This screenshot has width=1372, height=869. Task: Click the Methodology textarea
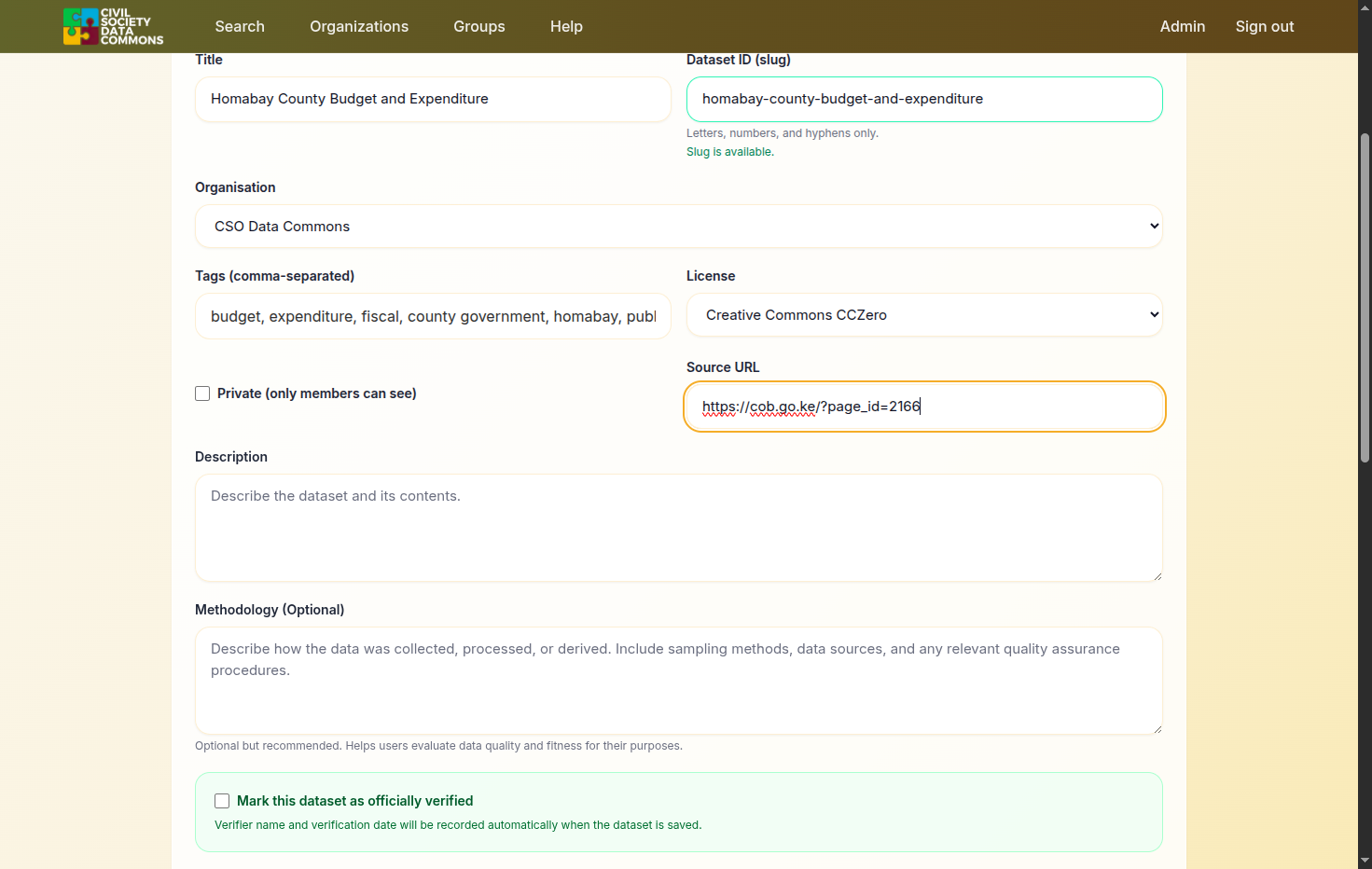coord(679,681)
